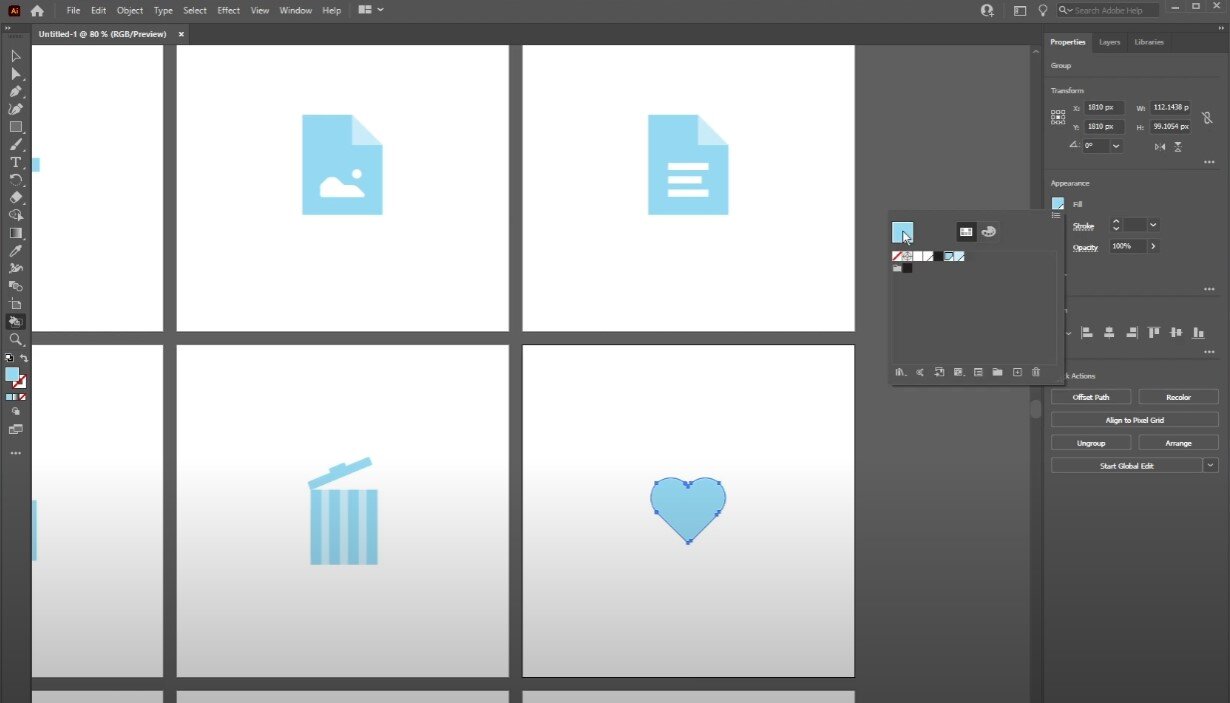The height and width of the screenshot is (703, 1230).
Task: Swap fill and stroke colors in the toolbar
Action: point(24,358)
